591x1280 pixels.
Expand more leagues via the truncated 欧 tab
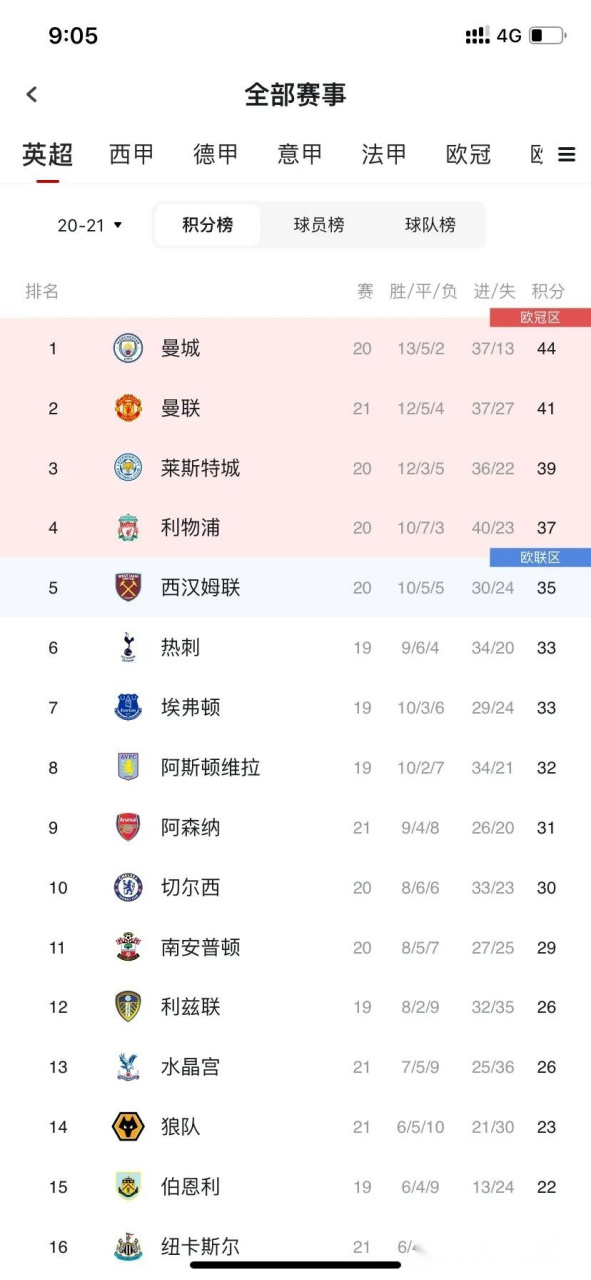(536, 154)
